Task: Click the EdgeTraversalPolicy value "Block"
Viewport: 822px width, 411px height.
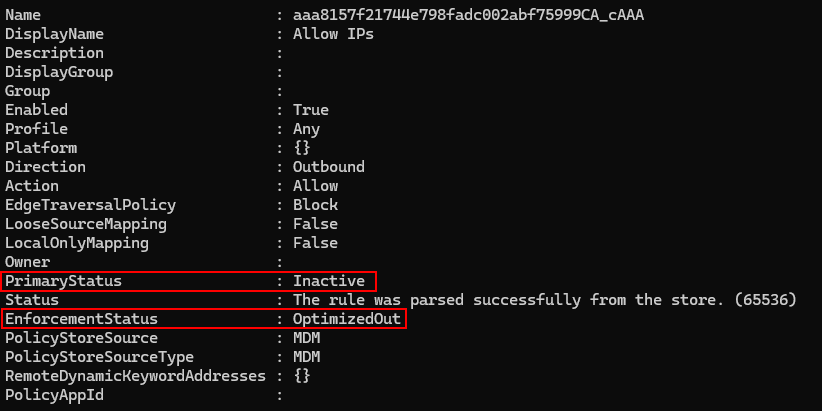Action: (315, 205)
